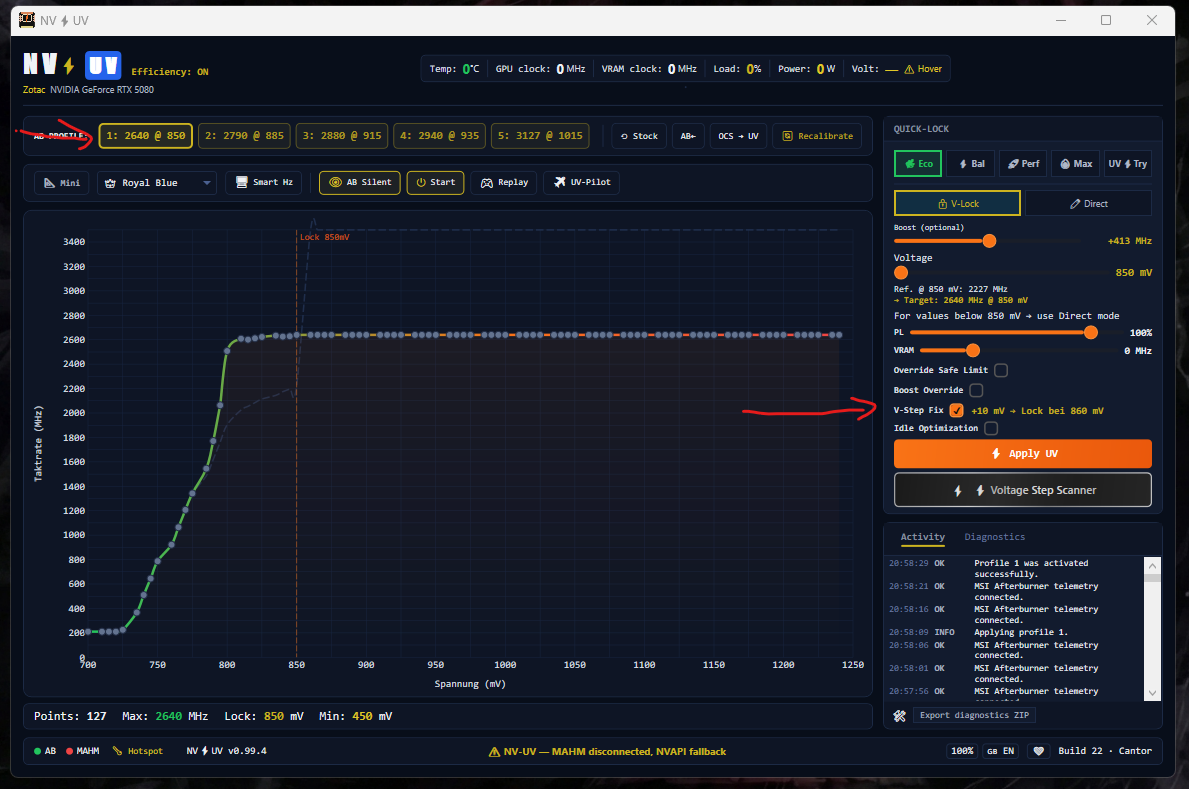Viewport: 1189px width, 789px height.
Task: Activate profile 3: 2880 @ 915
Action: (x=342, y=136)
